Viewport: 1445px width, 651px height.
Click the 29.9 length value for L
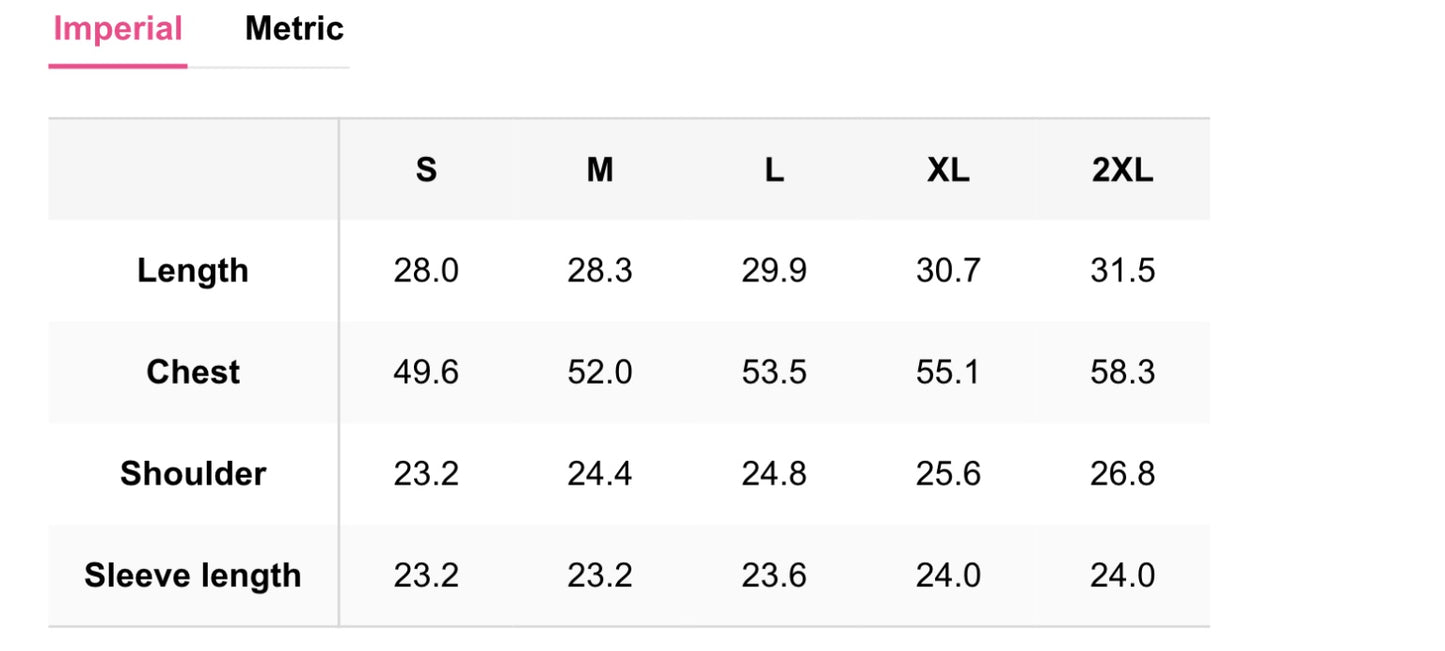click(774, 271)
